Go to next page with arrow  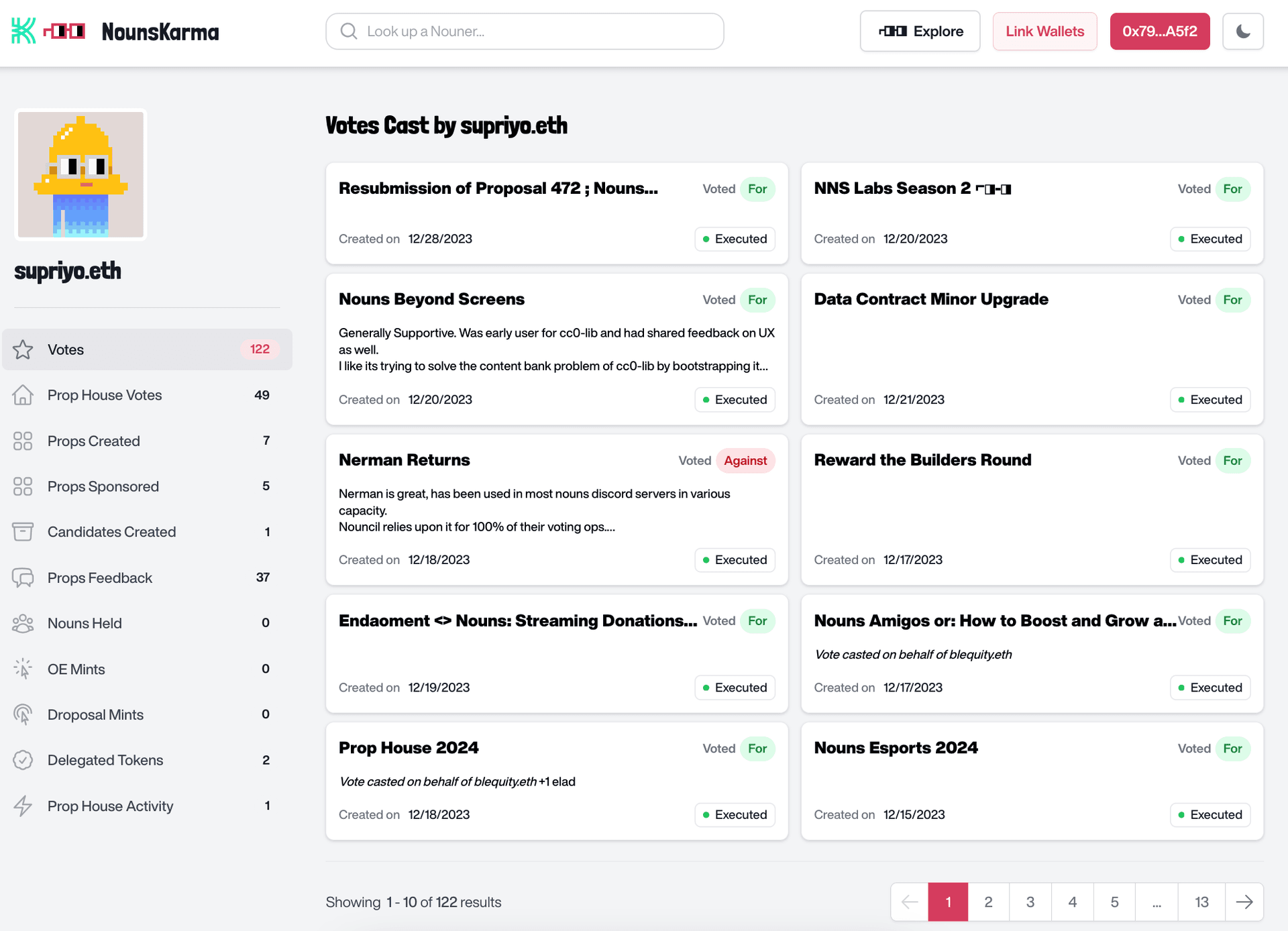1244,902
